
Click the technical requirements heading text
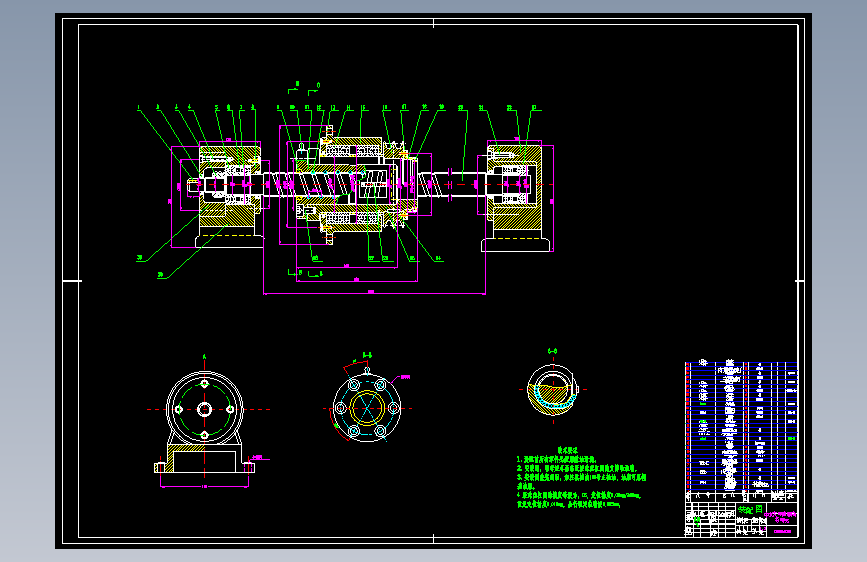point(568,451)
